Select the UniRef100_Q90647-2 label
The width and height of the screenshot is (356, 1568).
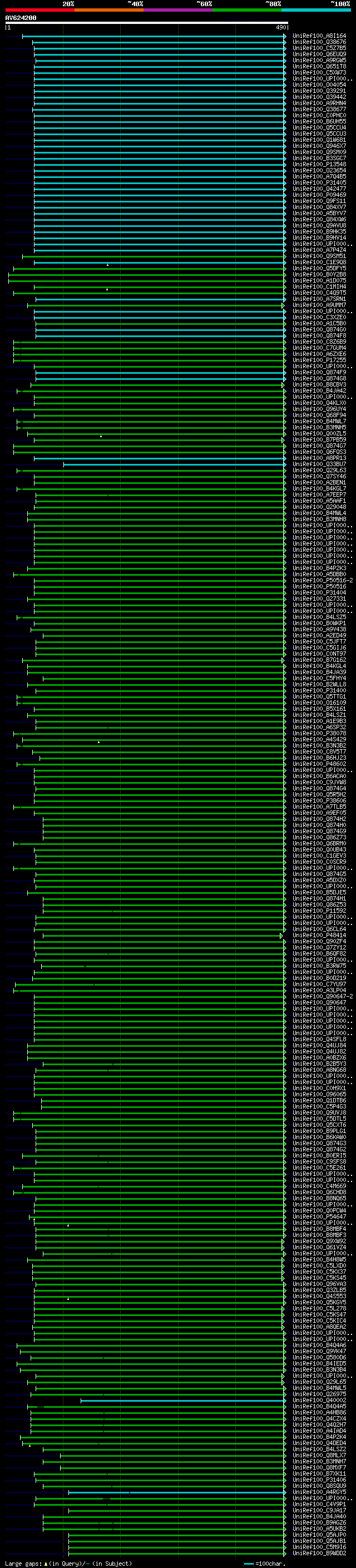click(x=323, y=996)
